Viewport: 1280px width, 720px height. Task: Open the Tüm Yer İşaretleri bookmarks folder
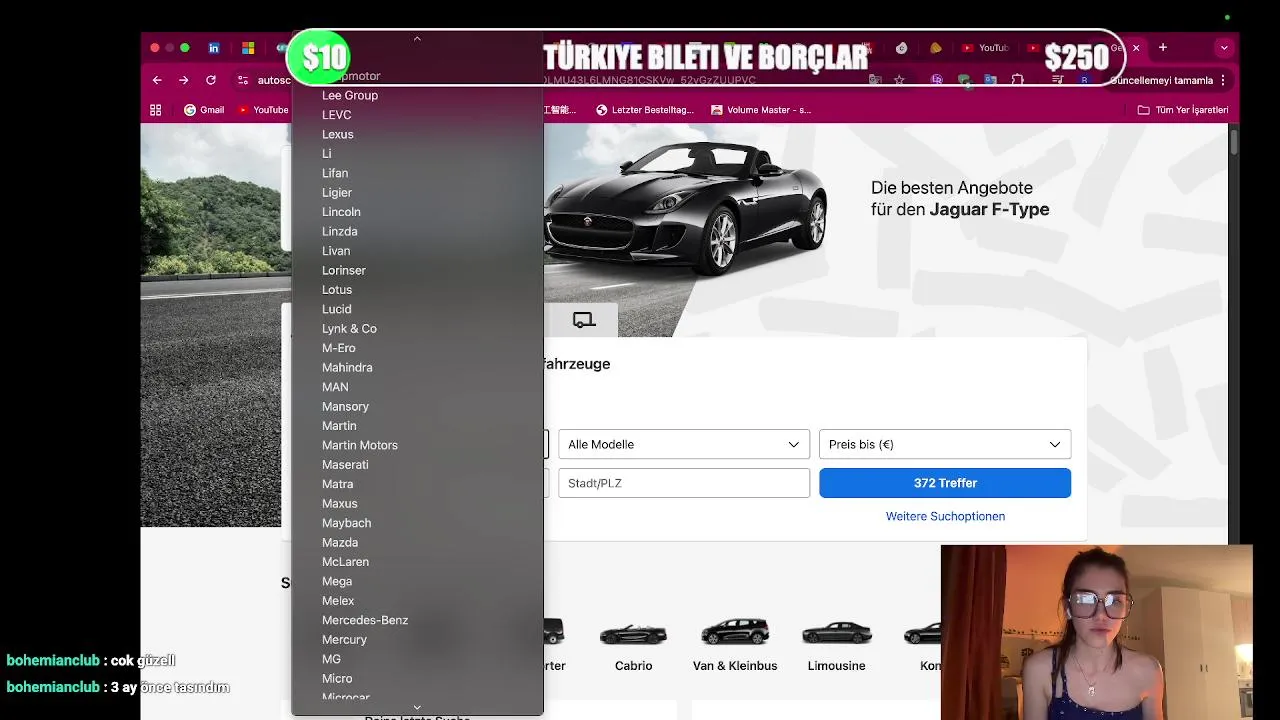[x=1182, y=110]
